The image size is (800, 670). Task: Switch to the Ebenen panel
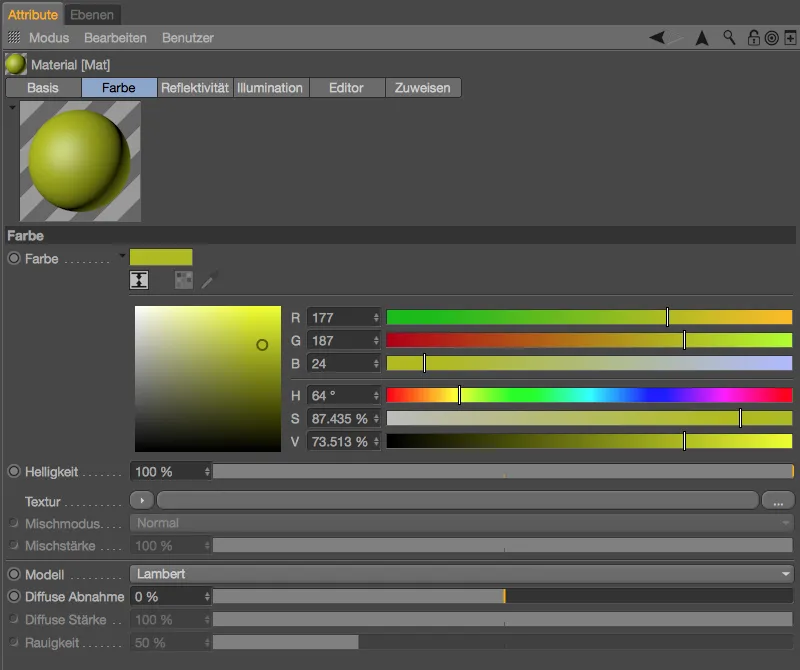click(x=91, y=15)
